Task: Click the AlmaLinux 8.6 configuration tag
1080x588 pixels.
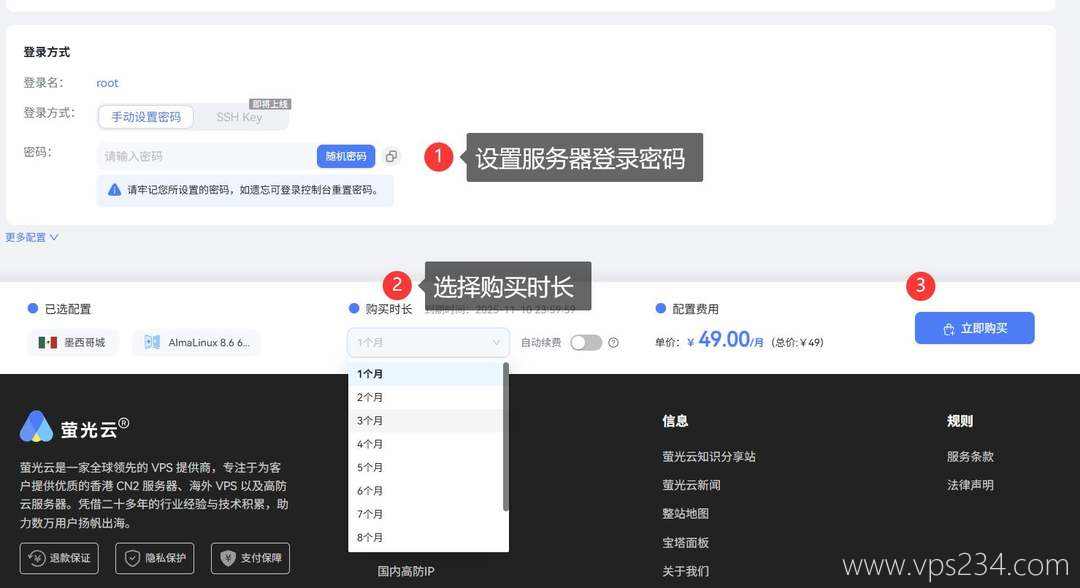Action: tap(196, 343)
